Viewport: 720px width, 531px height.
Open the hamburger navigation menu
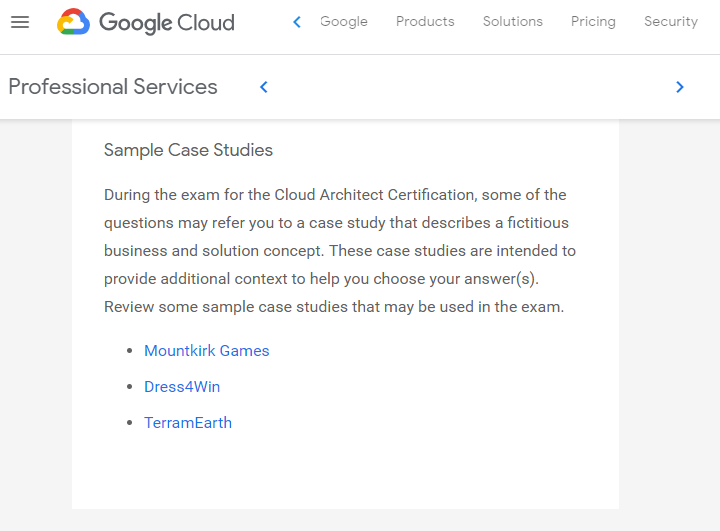20,22
